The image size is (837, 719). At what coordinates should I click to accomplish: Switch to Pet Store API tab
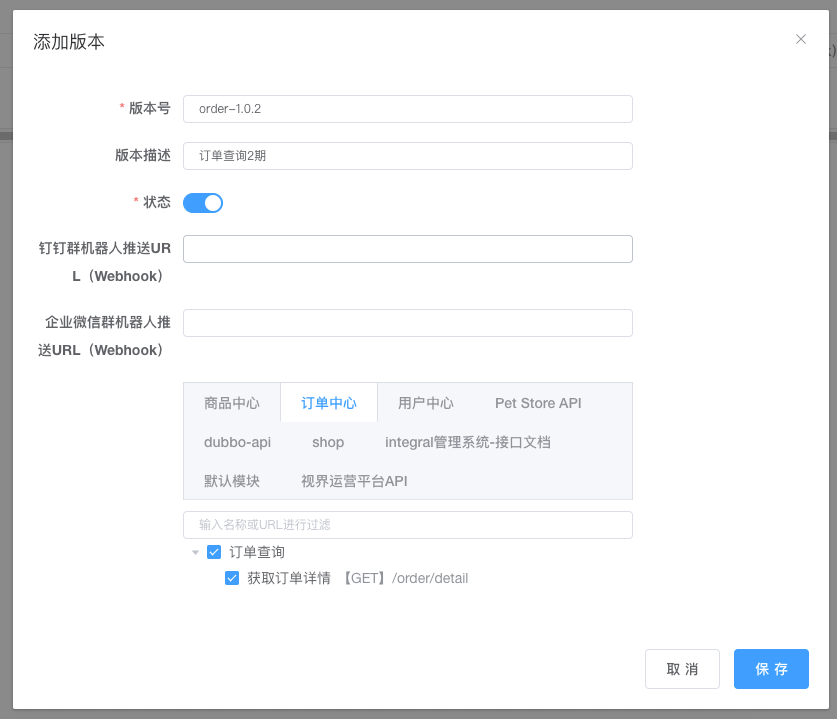(538, 403)
